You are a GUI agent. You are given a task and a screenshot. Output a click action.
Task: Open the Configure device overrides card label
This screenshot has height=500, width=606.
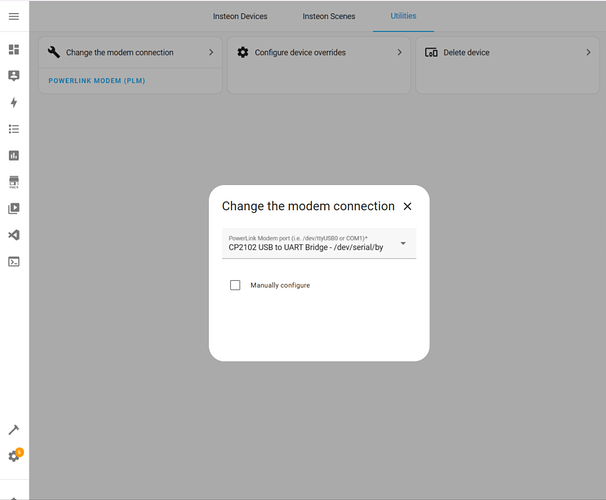click(300, 52)
